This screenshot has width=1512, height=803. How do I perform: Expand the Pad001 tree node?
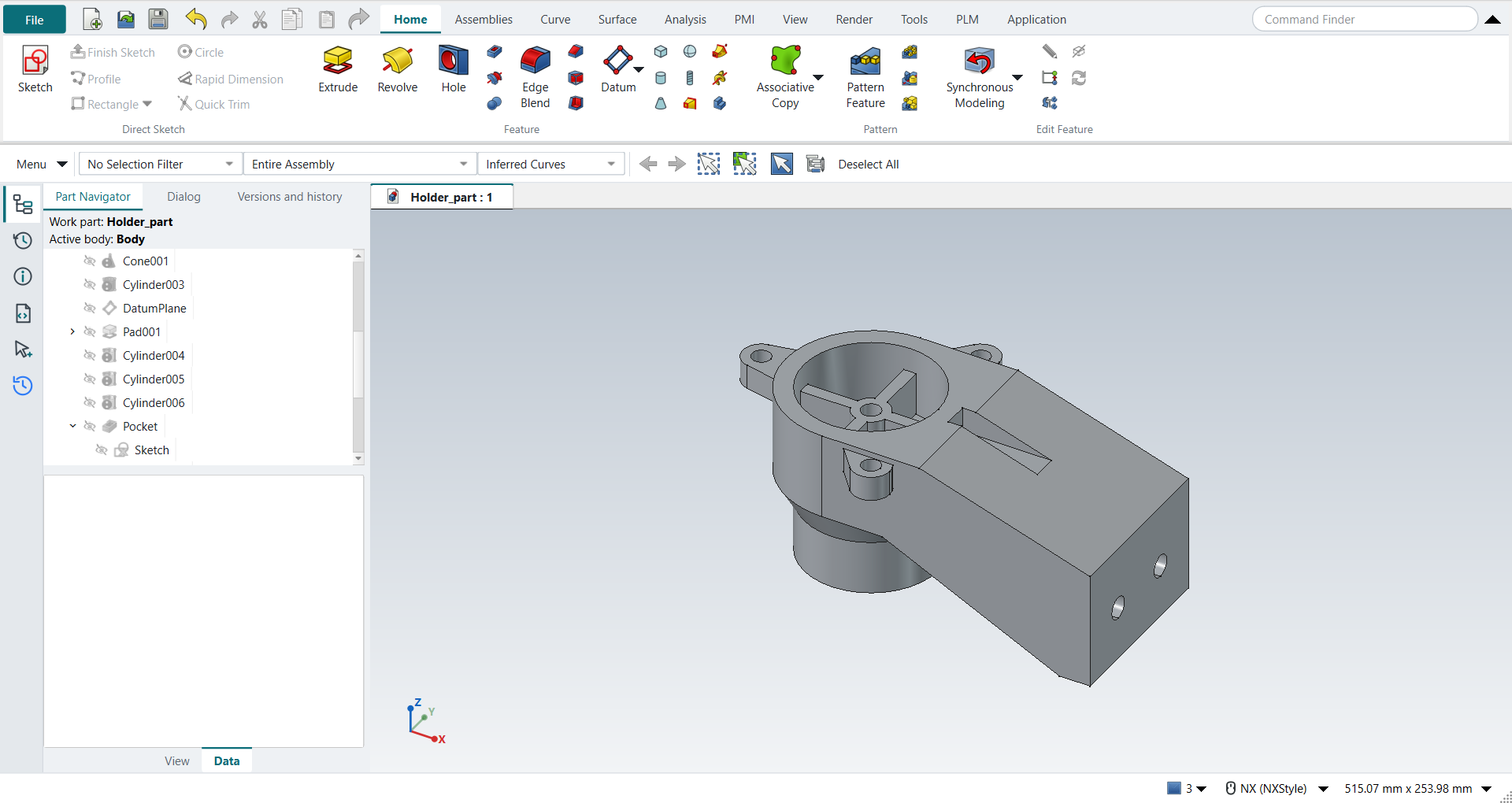pos(72,332)
